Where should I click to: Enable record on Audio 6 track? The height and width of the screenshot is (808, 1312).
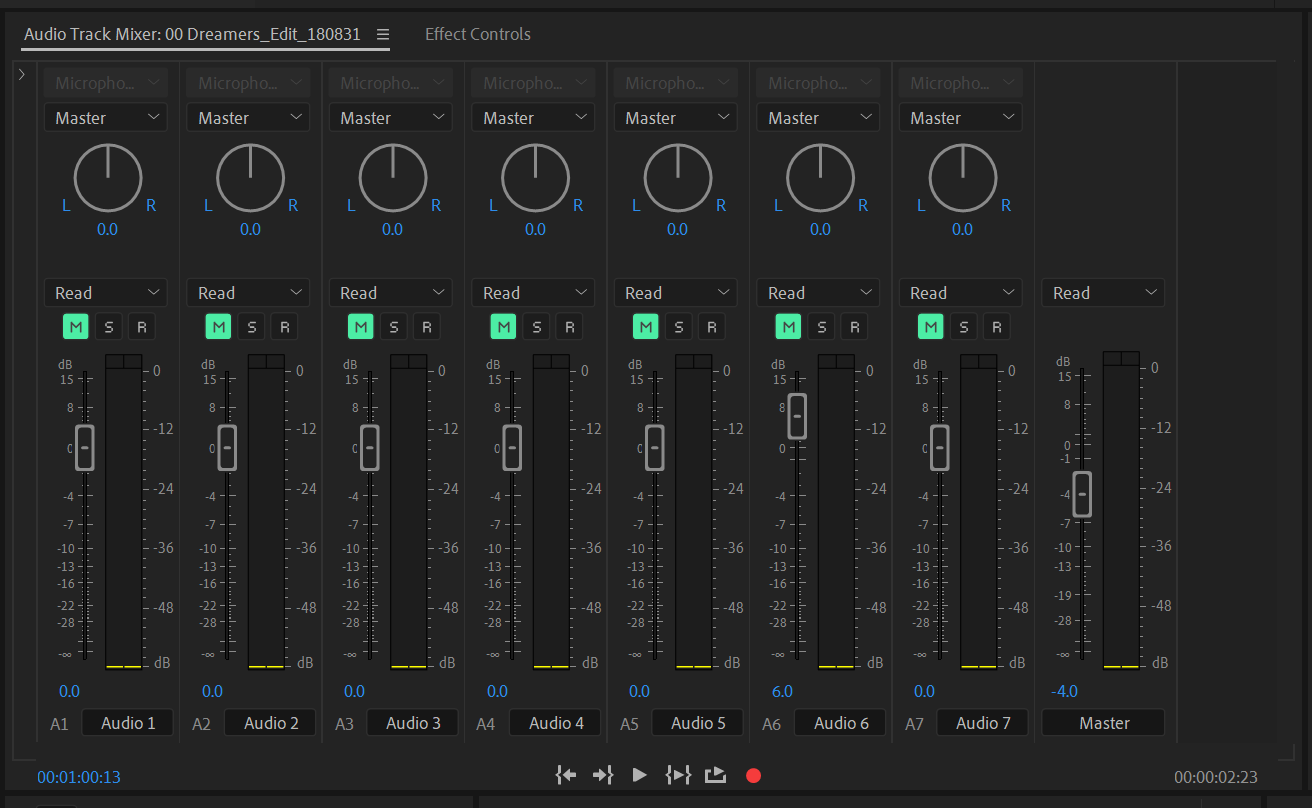tap(854, 326)
